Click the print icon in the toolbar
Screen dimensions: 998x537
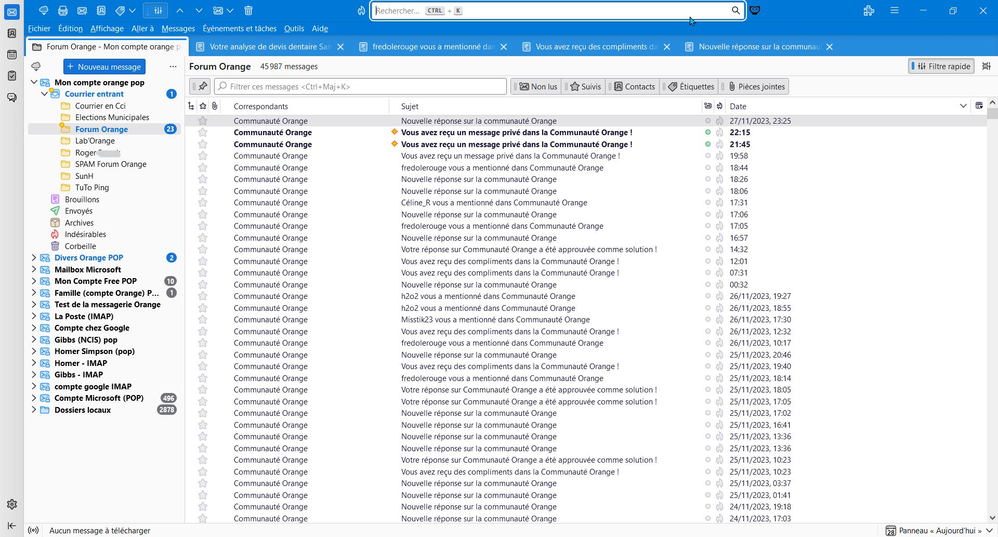63,10
